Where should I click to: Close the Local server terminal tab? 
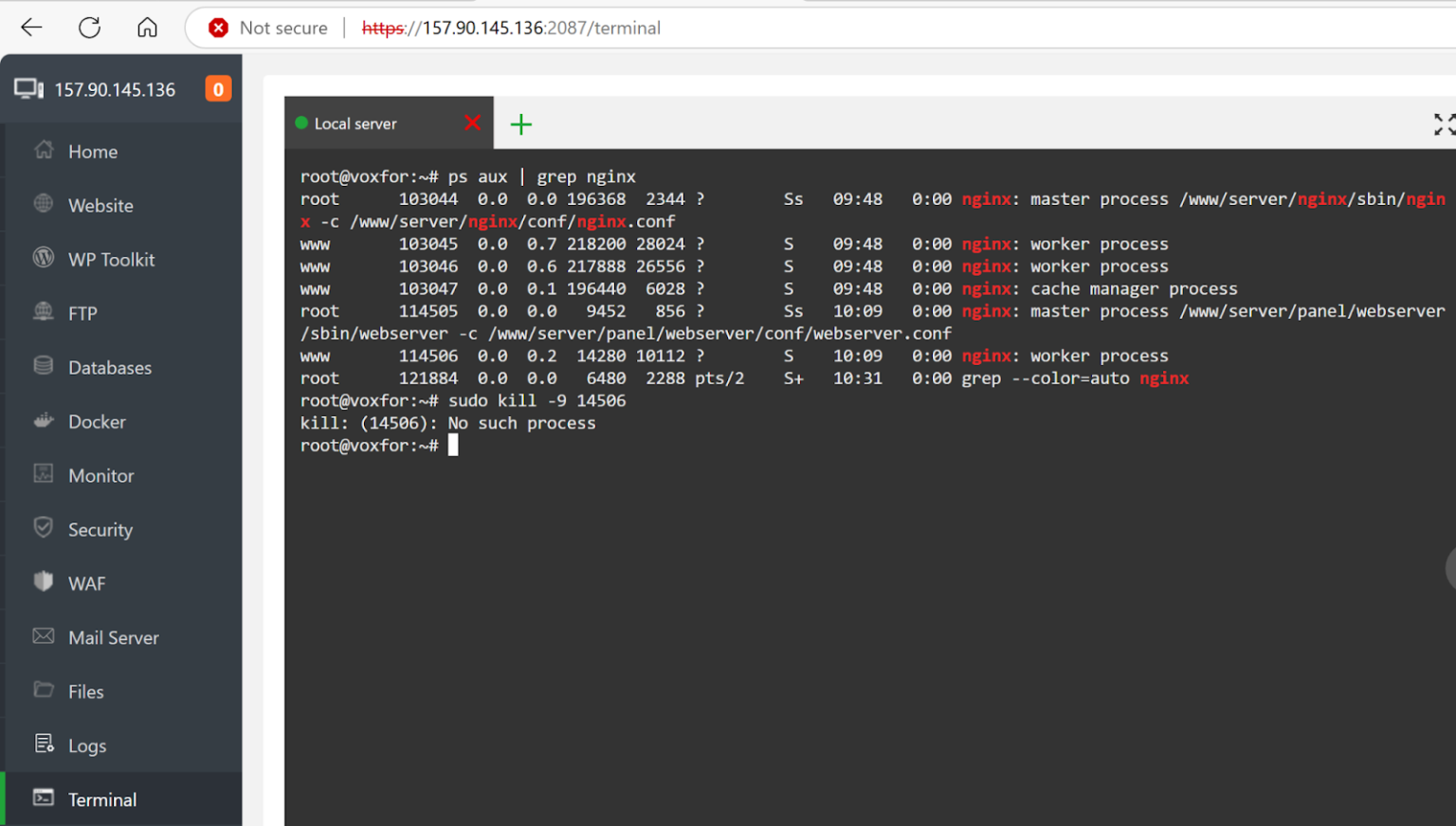click(472, 122)
